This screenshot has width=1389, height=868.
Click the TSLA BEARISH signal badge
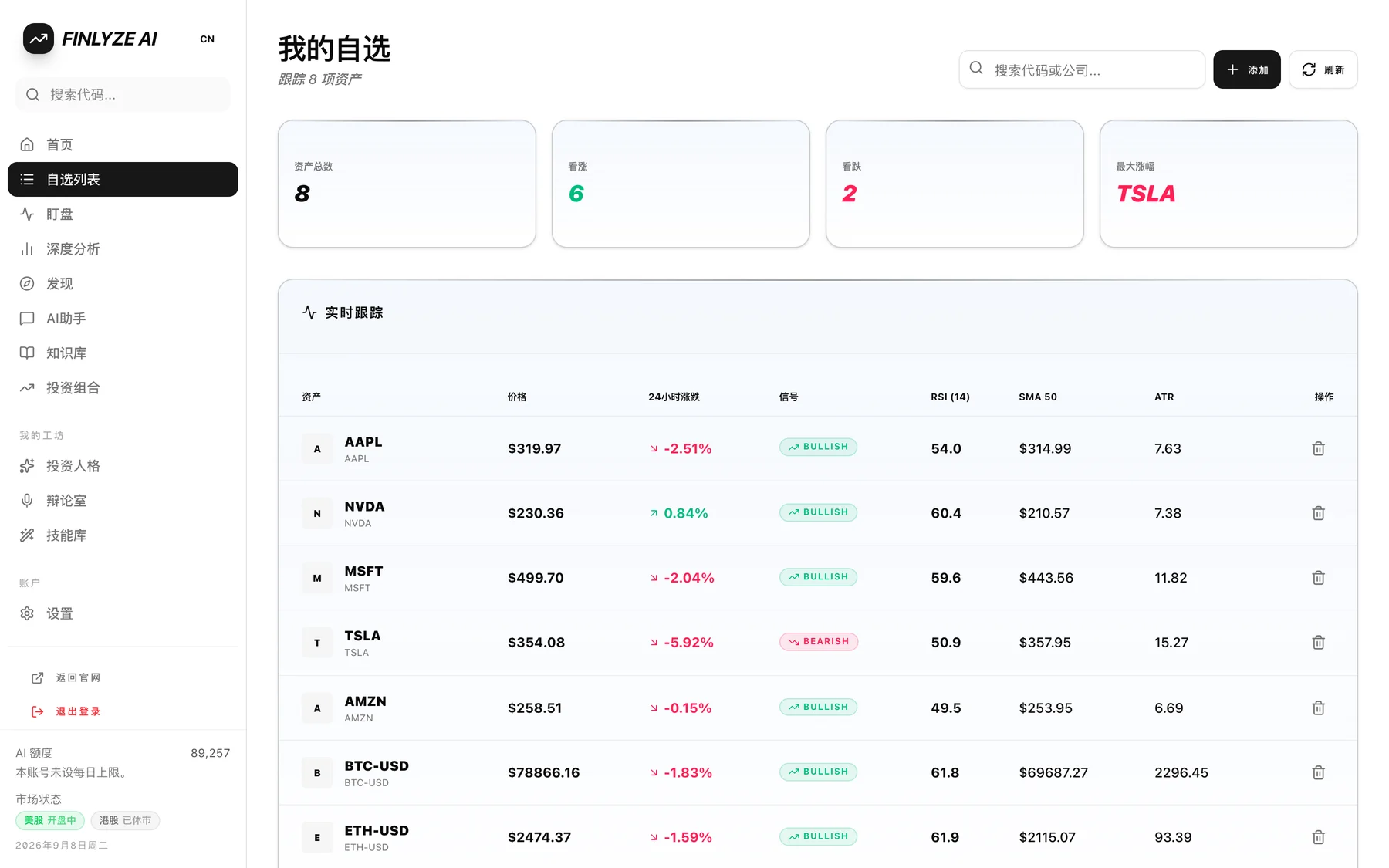click(x=819, y=641)
